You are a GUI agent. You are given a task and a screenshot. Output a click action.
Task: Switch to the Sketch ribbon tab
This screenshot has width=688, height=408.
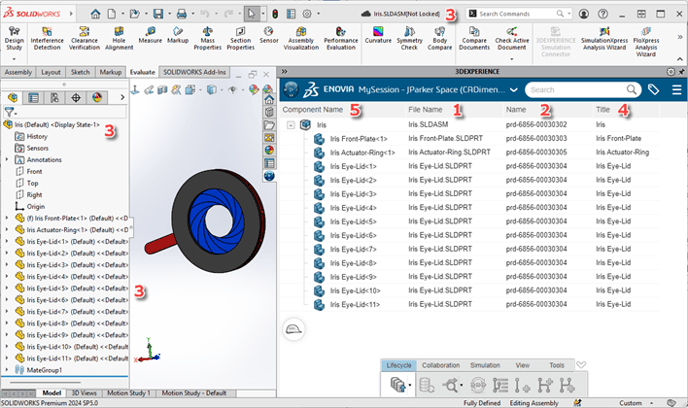coord(80,72)
